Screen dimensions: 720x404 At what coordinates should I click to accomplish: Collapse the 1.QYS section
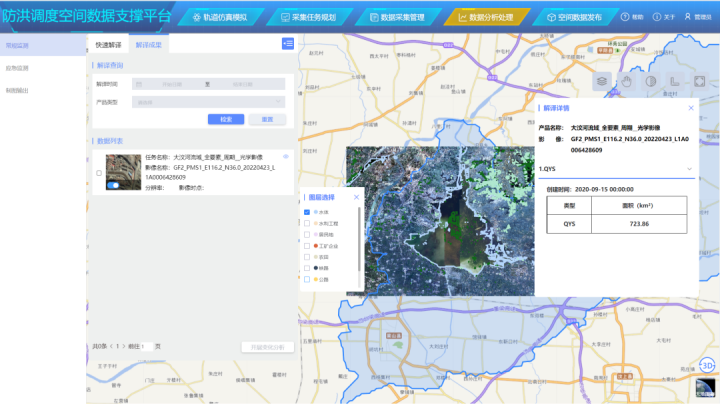tap(691, 170)
